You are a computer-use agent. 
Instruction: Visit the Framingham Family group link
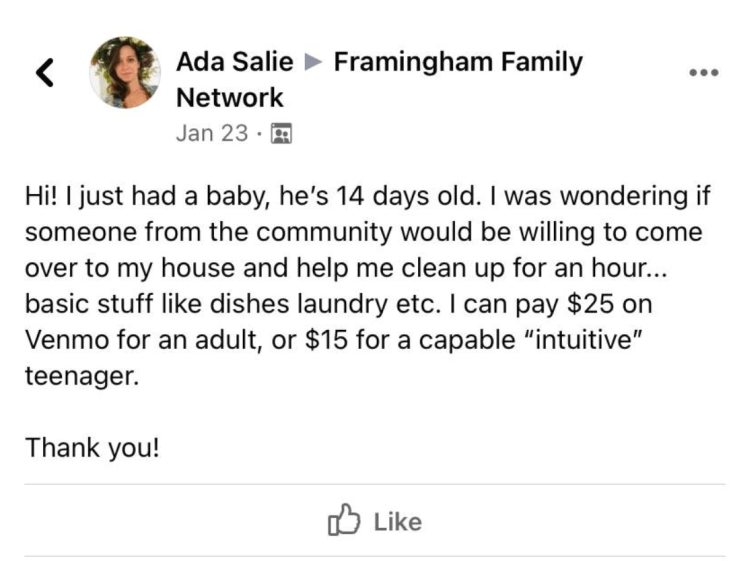pyautogui.click(x=458, y=62)
